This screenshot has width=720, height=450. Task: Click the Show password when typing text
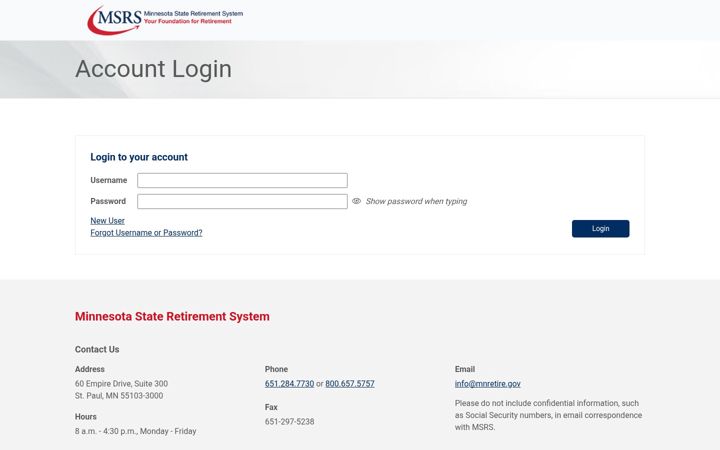coord(416,201)
